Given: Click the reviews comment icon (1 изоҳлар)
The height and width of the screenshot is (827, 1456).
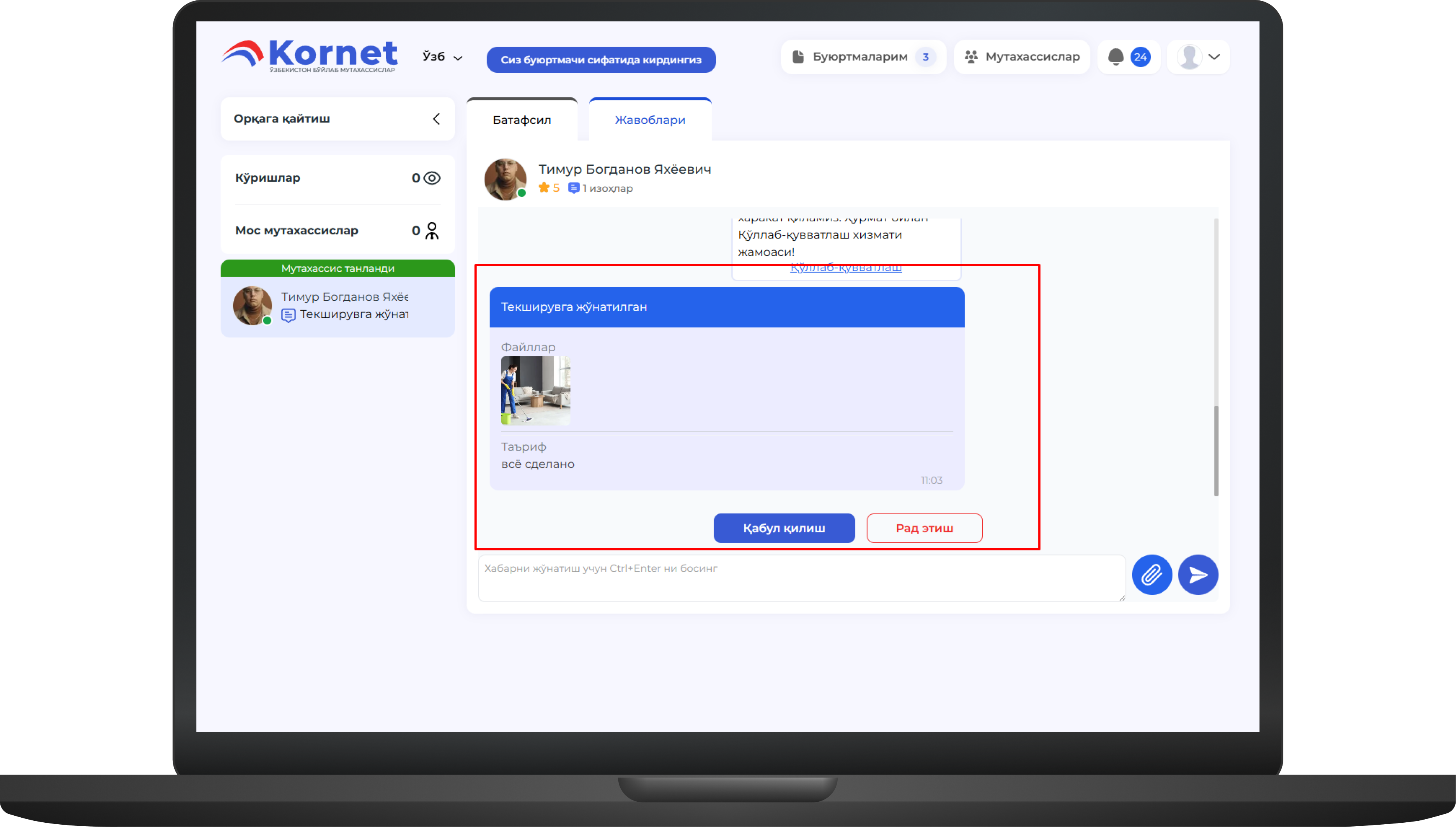Looking at the screenshot, I should (x=574, y=188).
